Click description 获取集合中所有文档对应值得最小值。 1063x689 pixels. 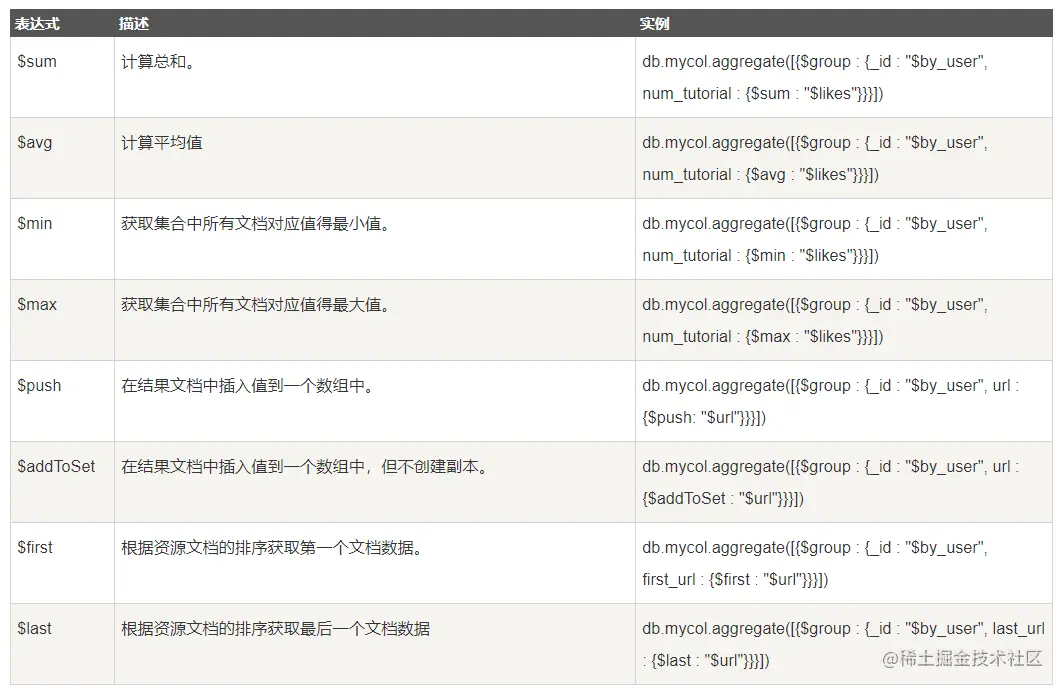pyautogui.click(x=257, y=223)
